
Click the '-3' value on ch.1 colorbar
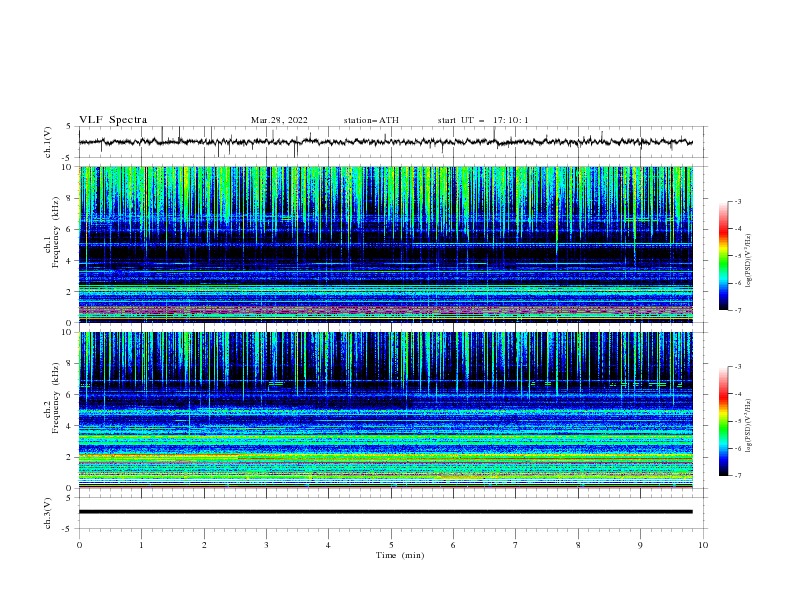tap(737, 201)
